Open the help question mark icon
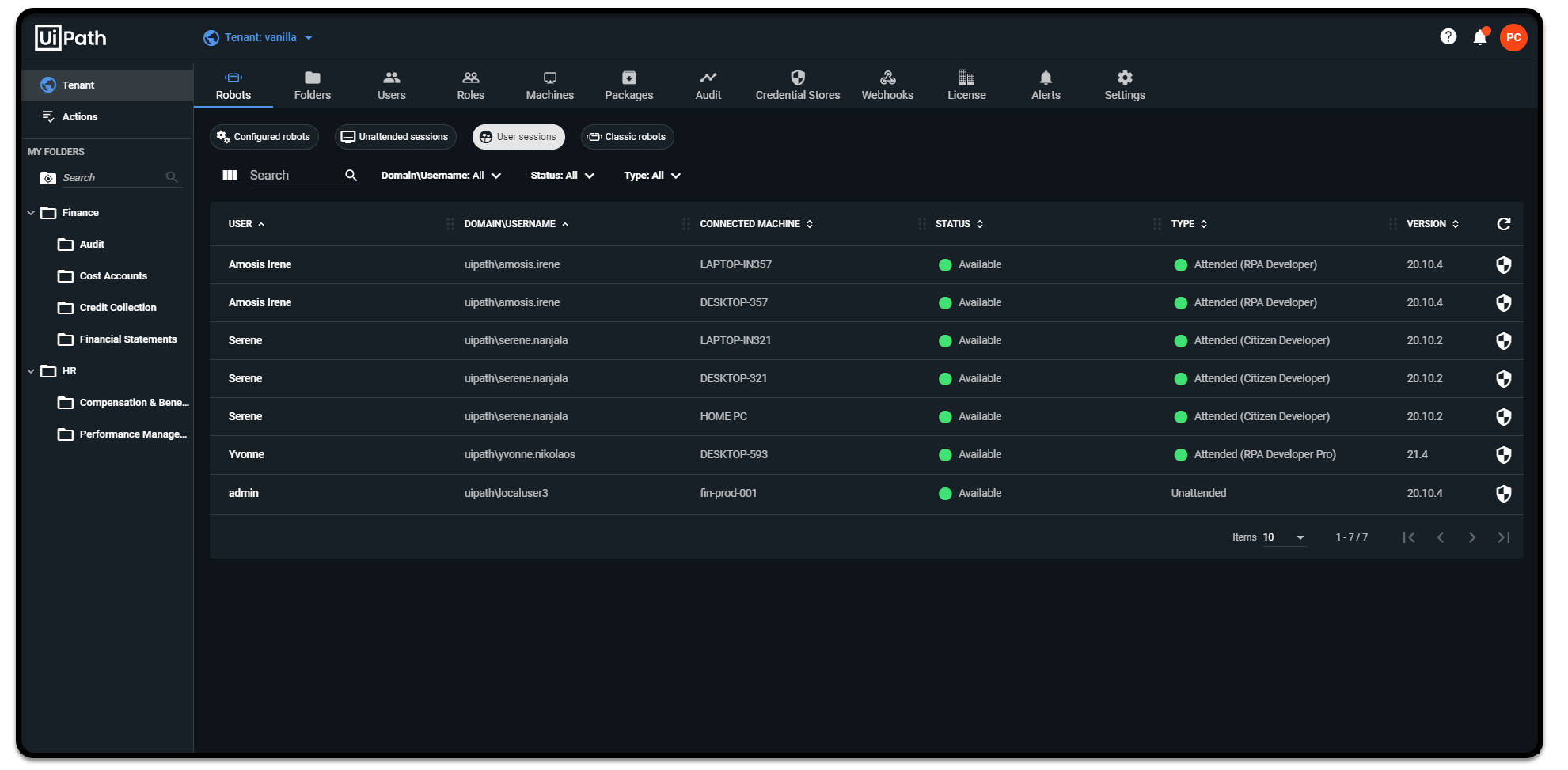This screenshot has height=770, width=1568. (x=1448, y=36)
